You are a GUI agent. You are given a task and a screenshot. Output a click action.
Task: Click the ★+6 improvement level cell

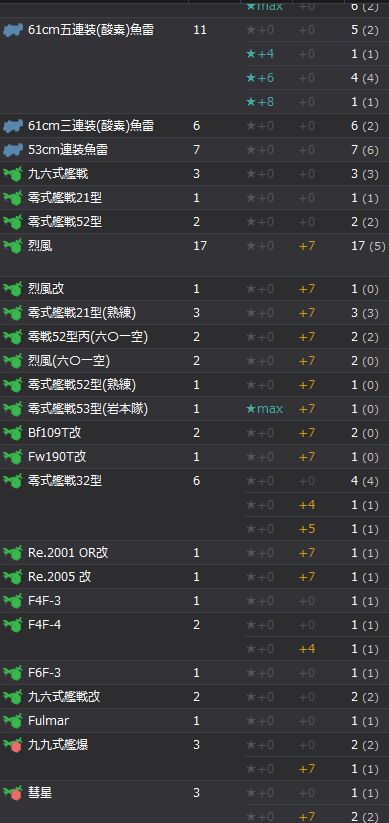click(260, 78)
